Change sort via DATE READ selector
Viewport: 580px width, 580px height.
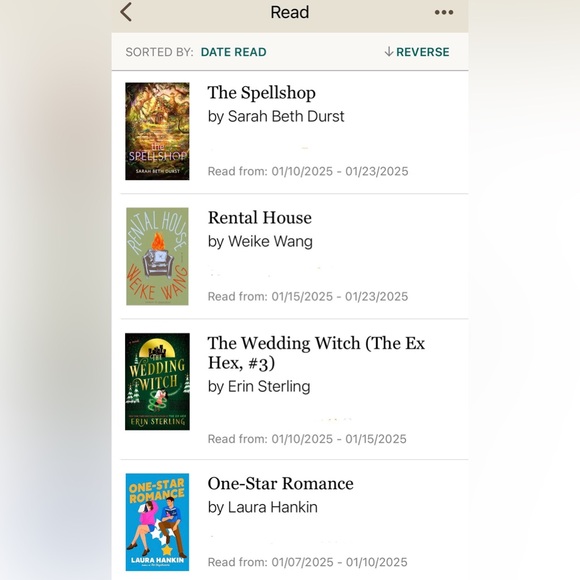233,52
